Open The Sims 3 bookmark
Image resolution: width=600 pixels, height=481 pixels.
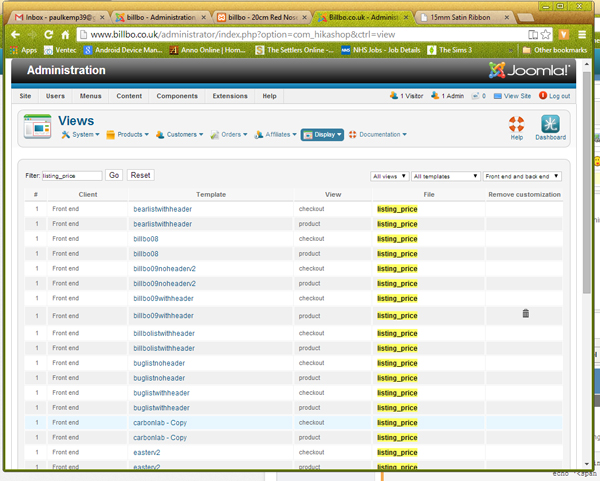coord(450,50)
